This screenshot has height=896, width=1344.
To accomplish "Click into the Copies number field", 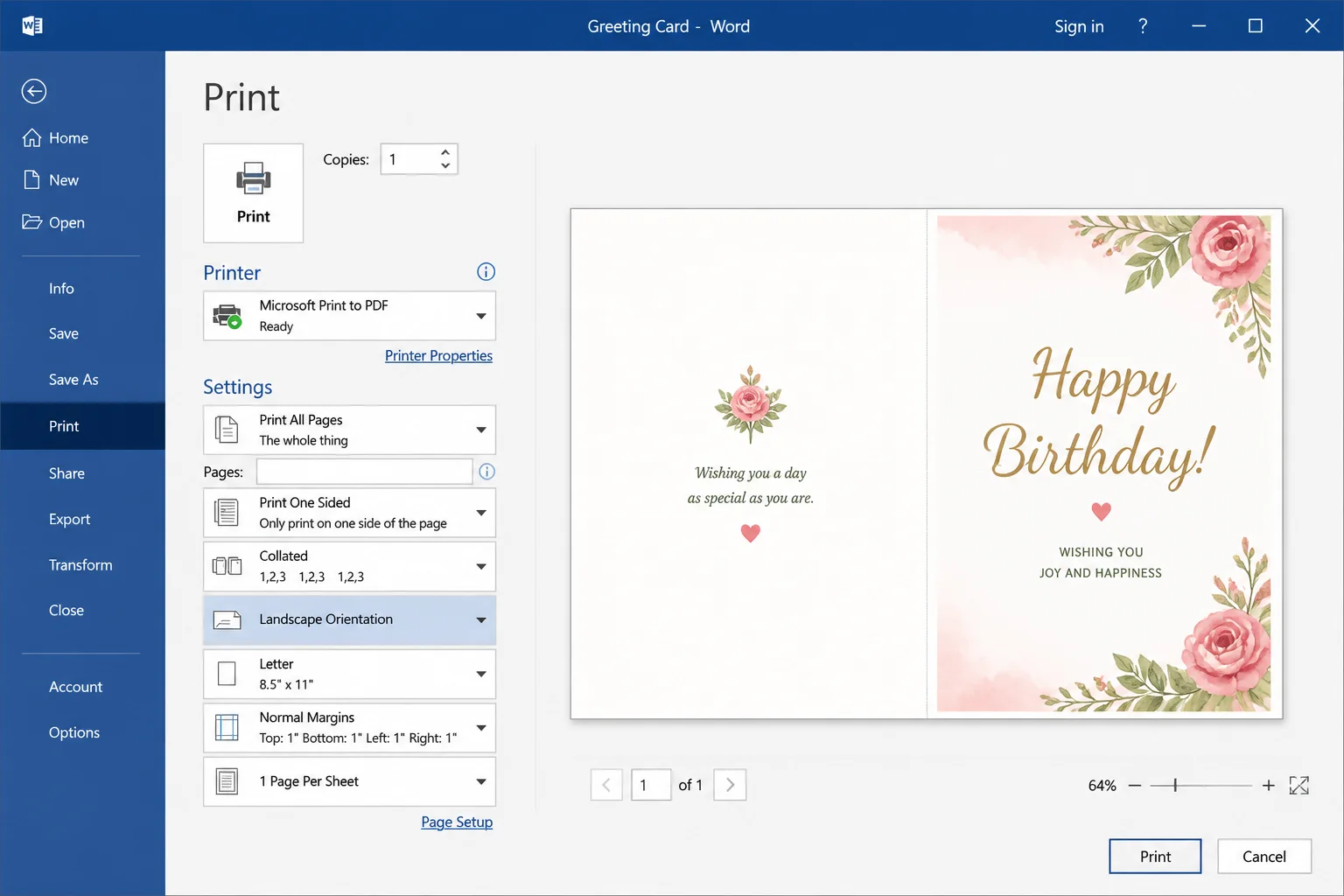I will point(409,159).
